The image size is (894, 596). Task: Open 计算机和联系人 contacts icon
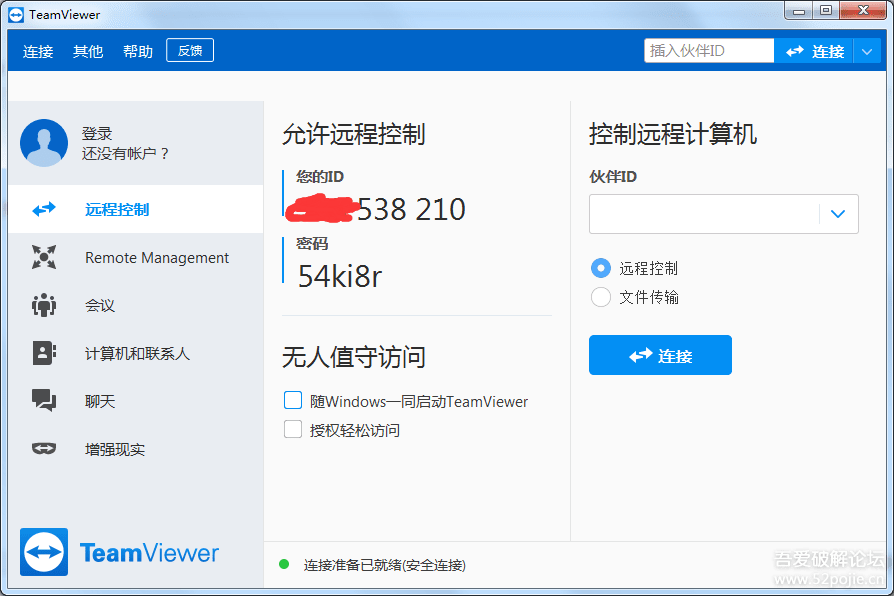pyautogui.click(x=44, y=353)
